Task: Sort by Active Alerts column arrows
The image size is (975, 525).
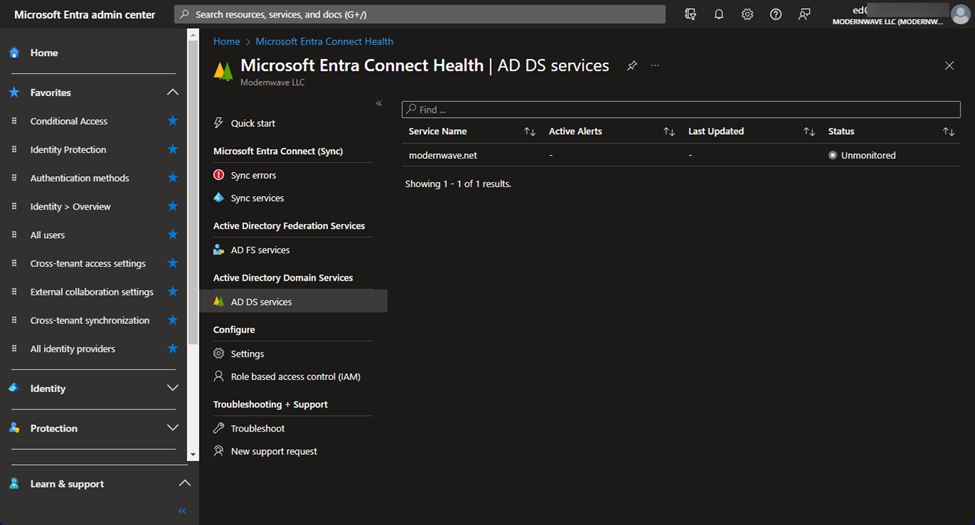Action: click(x=669, y=131)
